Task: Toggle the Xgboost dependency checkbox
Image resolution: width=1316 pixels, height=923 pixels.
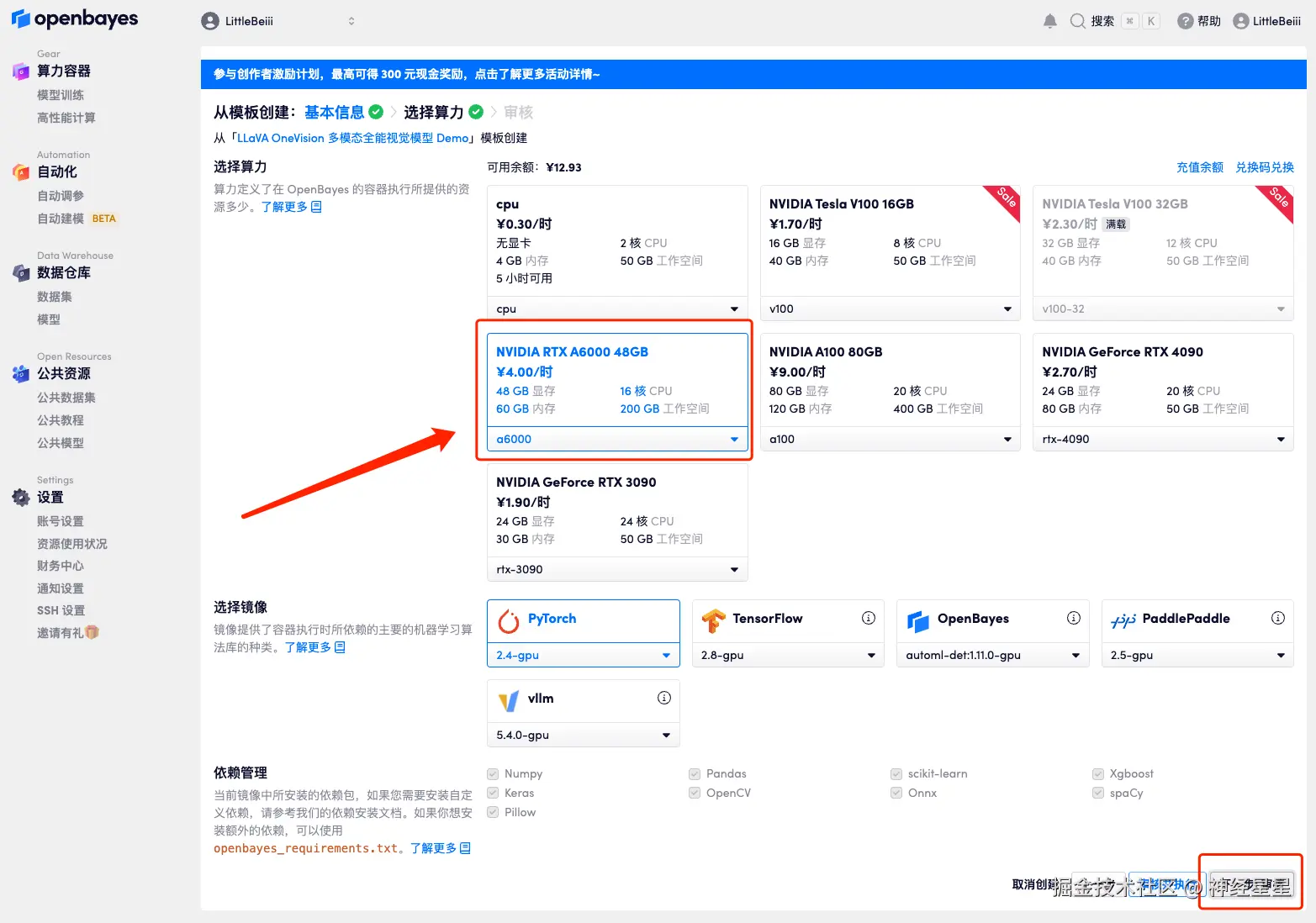Action: [1098, 773]
